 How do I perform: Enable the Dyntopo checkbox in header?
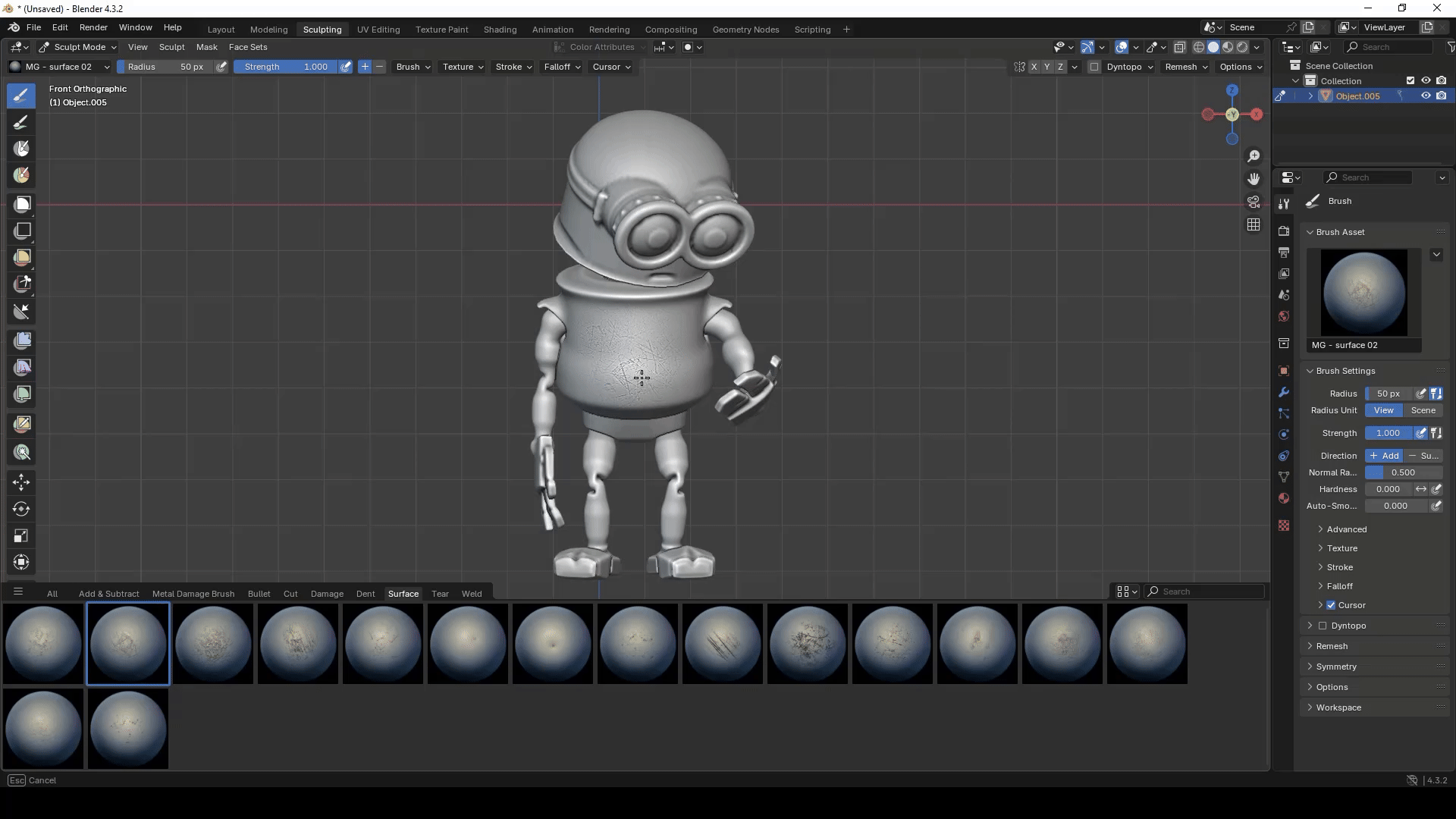[1094, 67]
